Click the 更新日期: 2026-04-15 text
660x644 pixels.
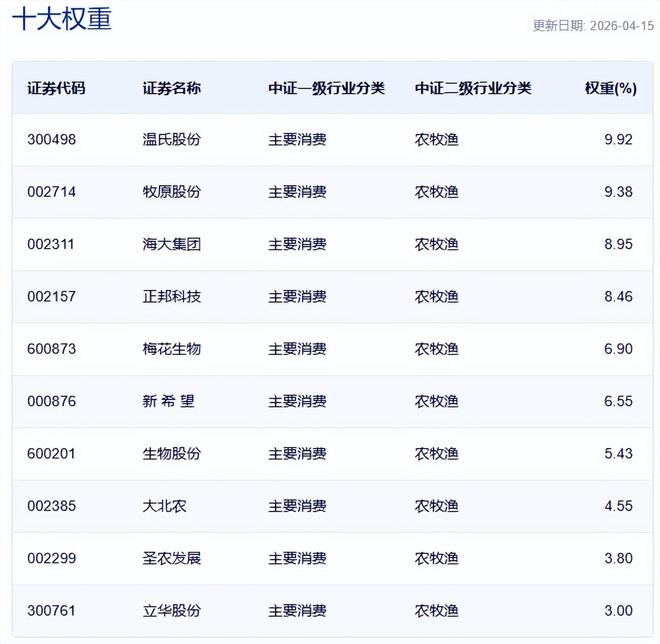point(593,26)
